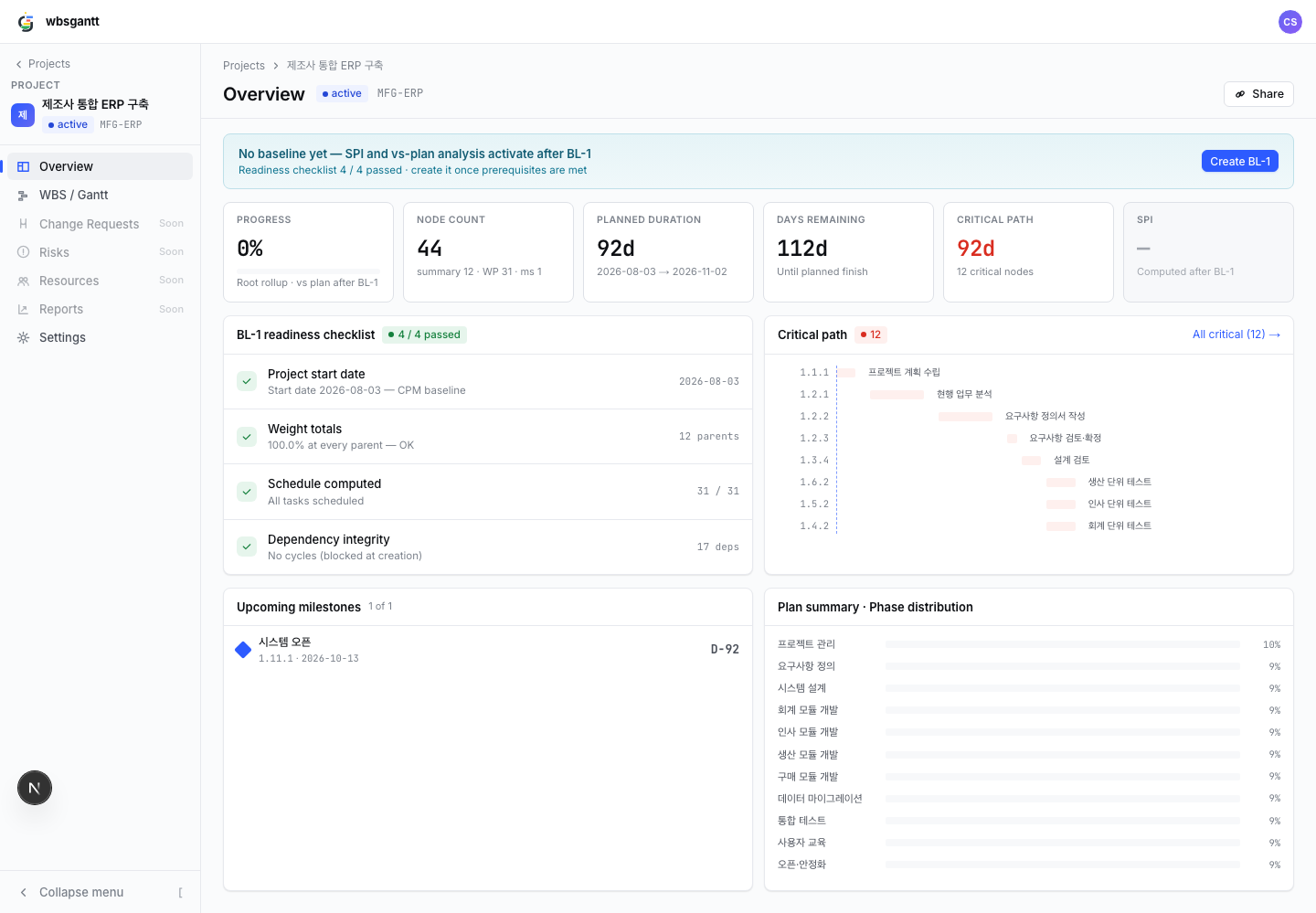The image size is (1316, 913).
Task: Open WBS / Gantt in sidebar
Action: [100, 195]
